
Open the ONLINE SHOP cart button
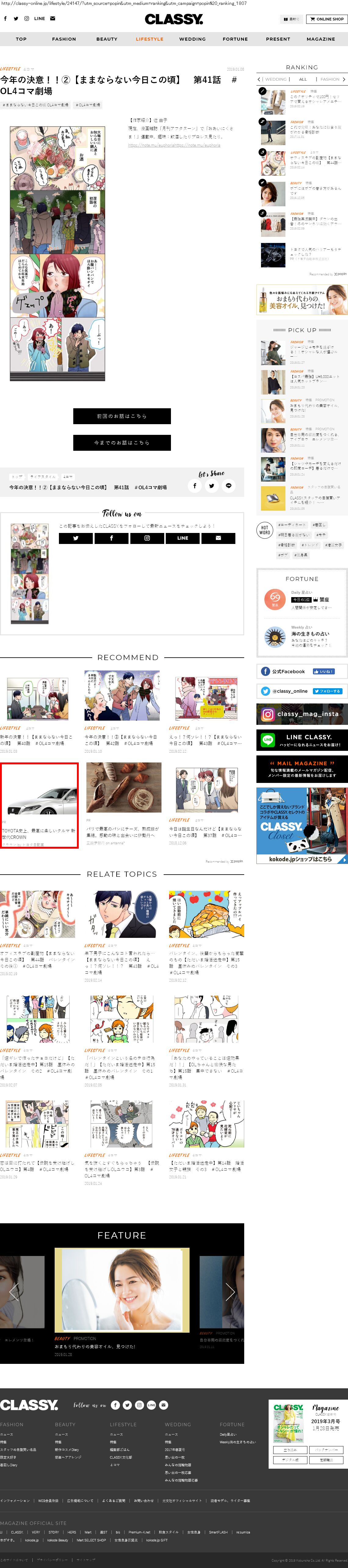click(327, 19)
